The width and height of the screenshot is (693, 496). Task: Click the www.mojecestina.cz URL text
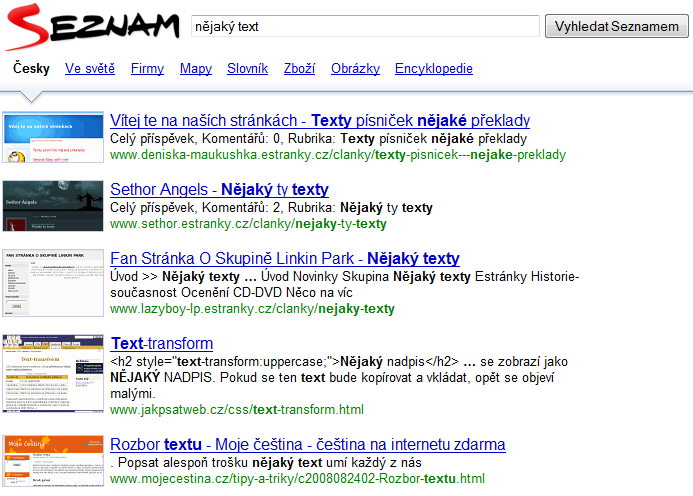pos(297,479)
